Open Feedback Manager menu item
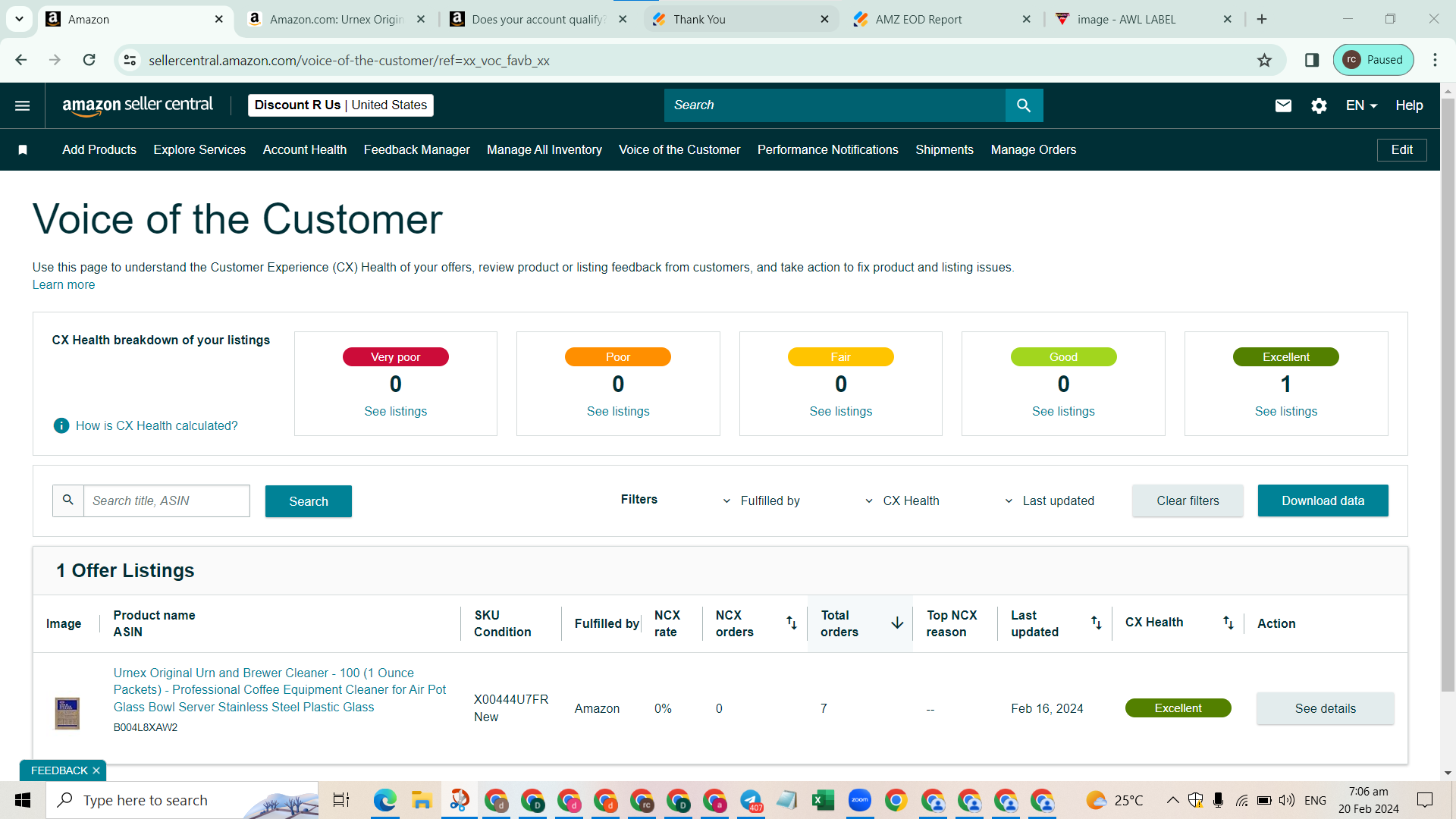Image resolution: width=1456 pixels, height=819 pixels. pos(416,150)
